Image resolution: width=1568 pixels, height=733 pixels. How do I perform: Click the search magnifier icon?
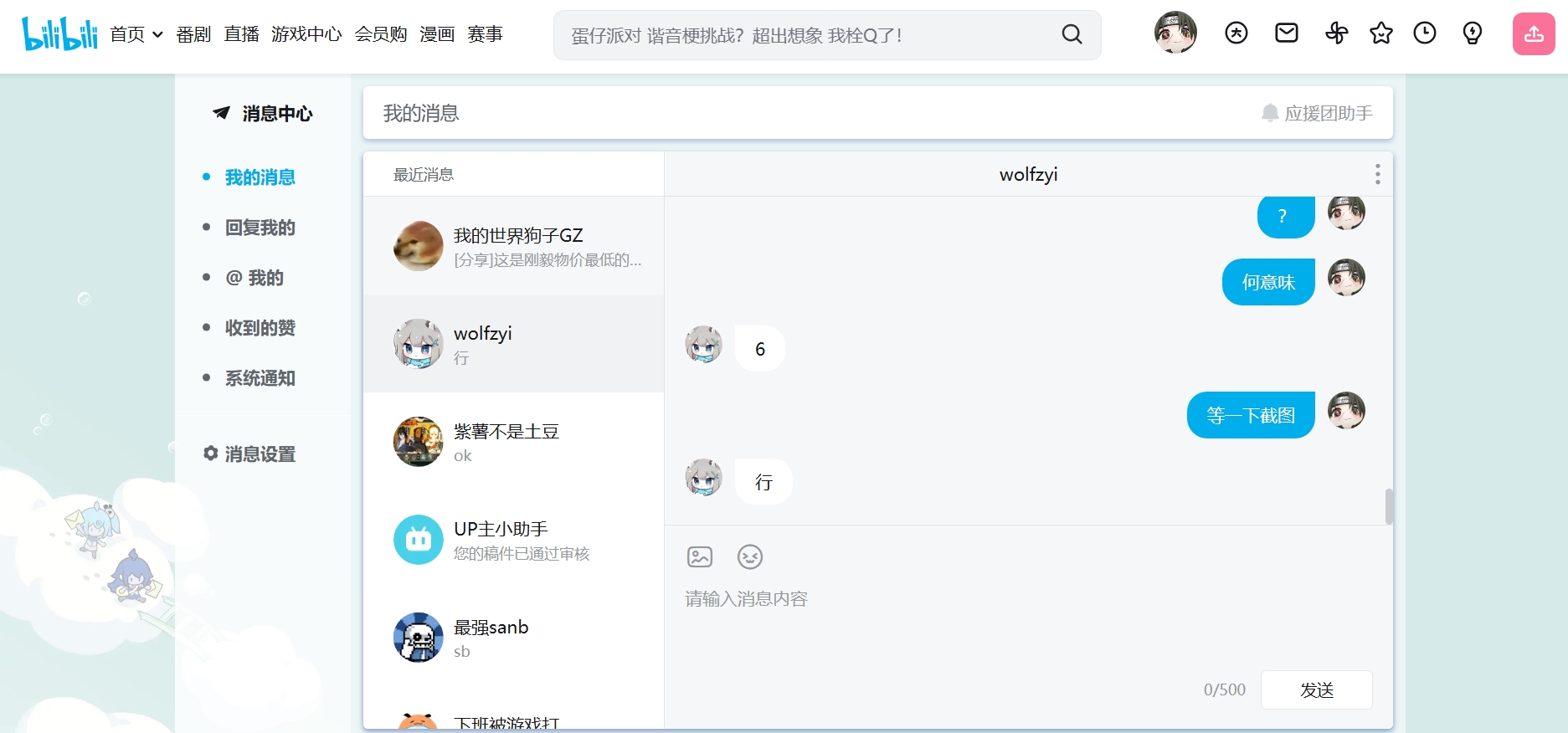click(x=1072, y=34)
